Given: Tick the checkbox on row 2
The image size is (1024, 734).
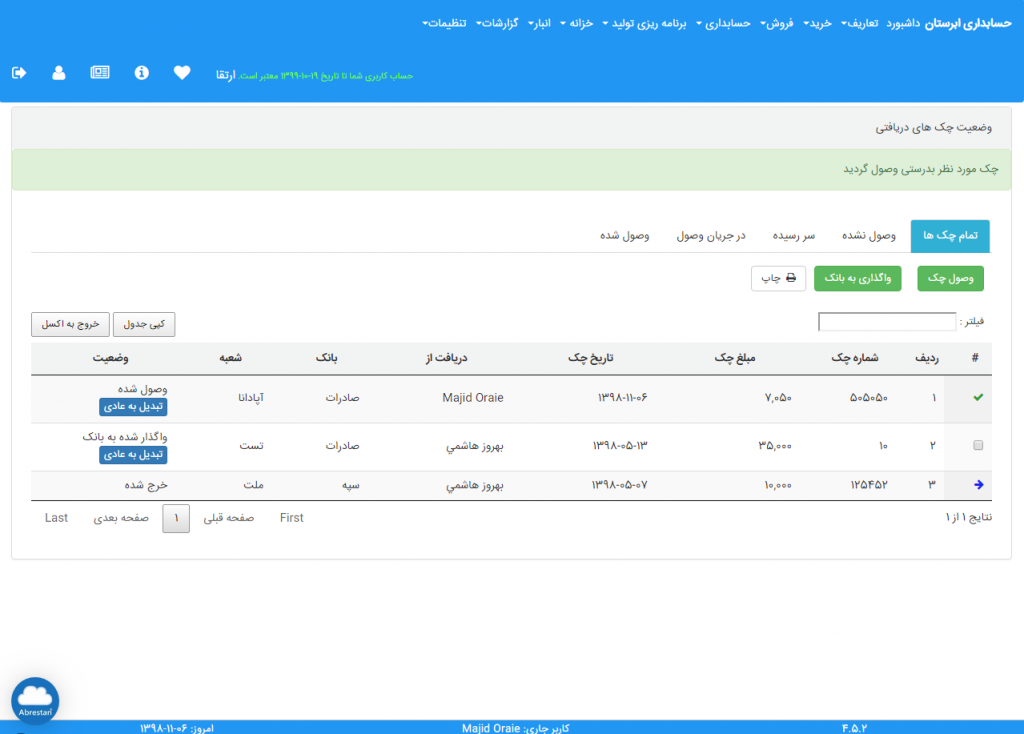Looking at the screenshot, I should [x=978, y=445].
